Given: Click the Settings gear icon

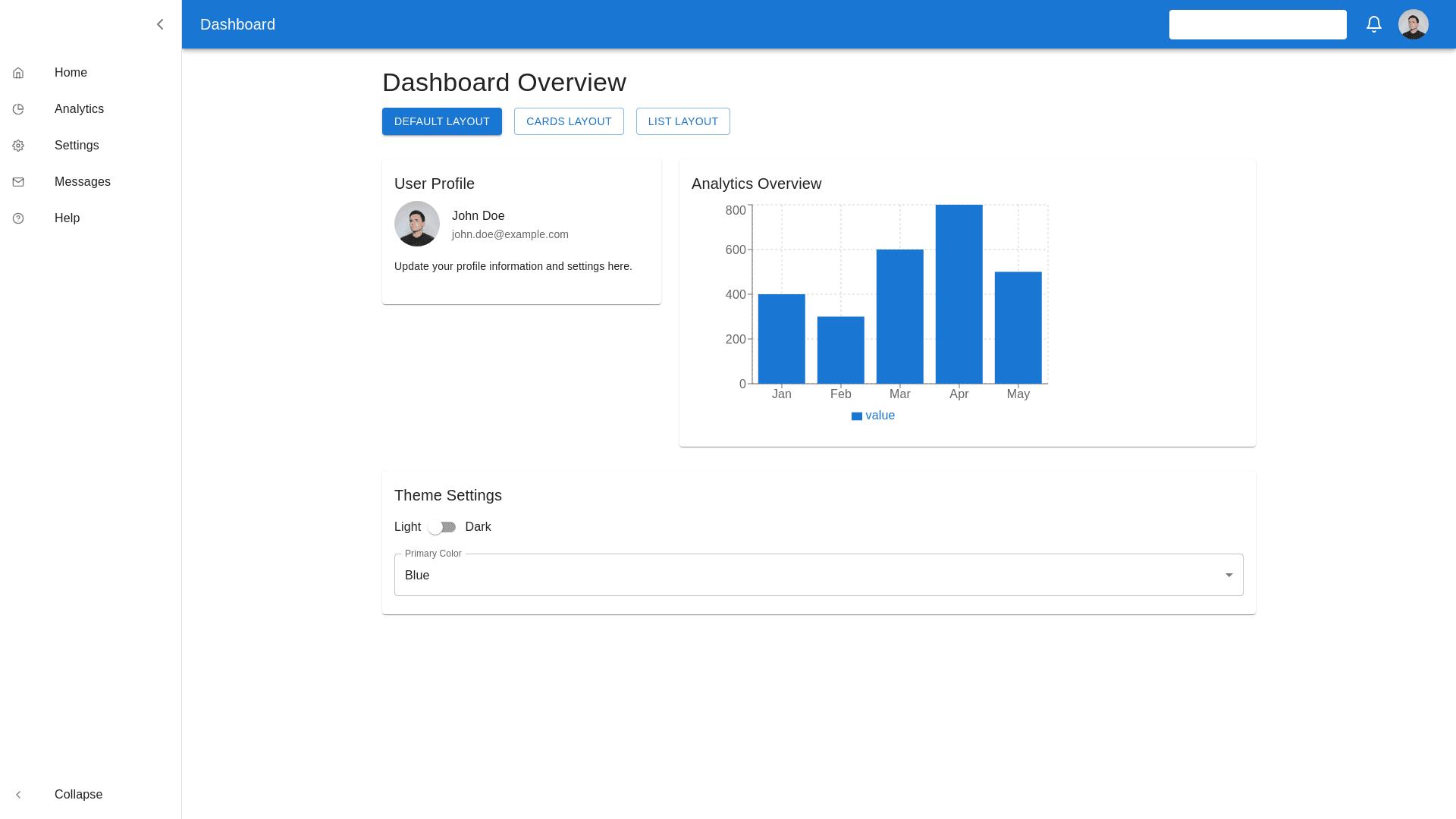Looking at the screenshot, I should coord(18,146).
